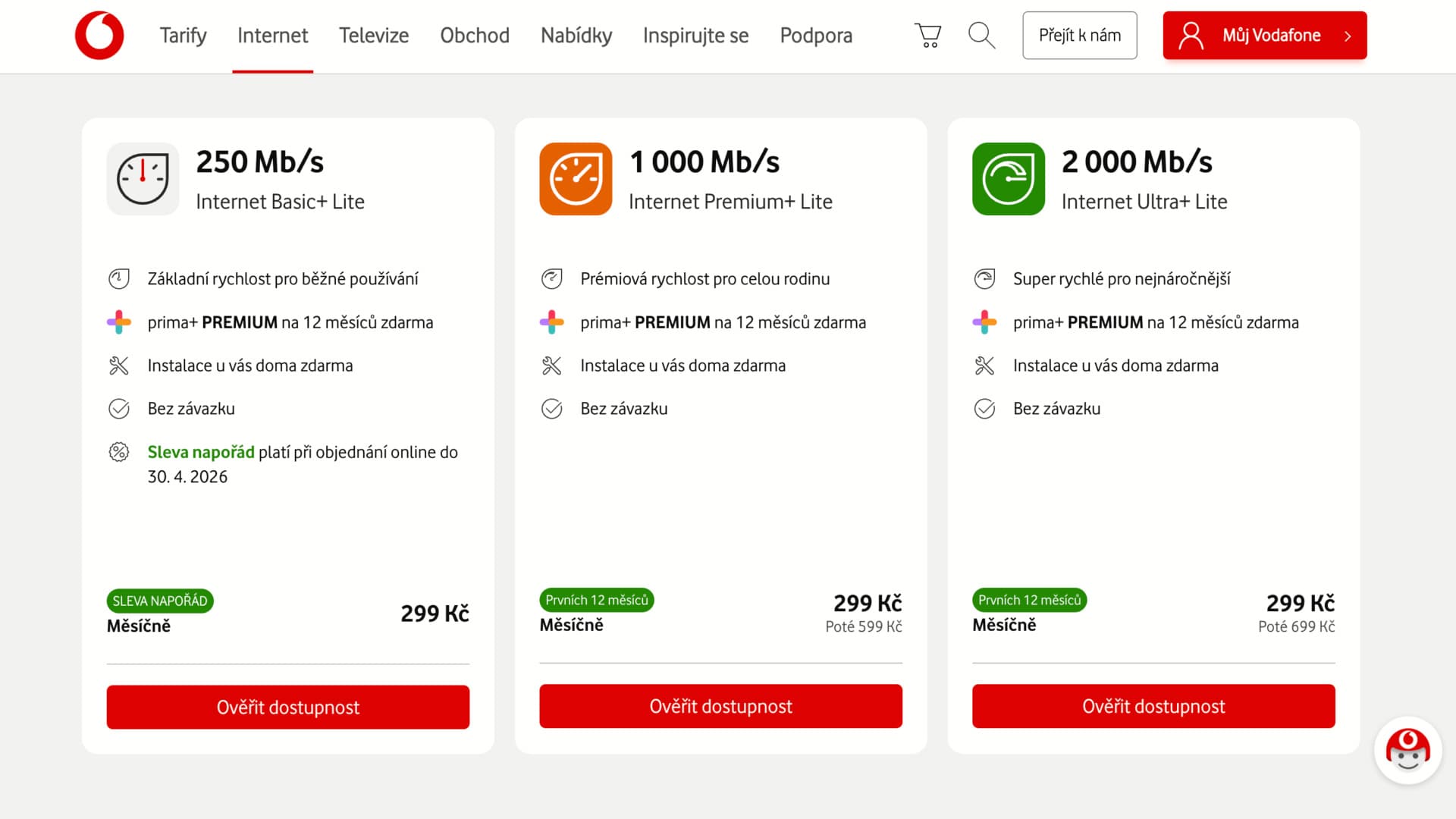
Task: Open the shopping cart
Action: pyautogui.click(x=927, y=35)
